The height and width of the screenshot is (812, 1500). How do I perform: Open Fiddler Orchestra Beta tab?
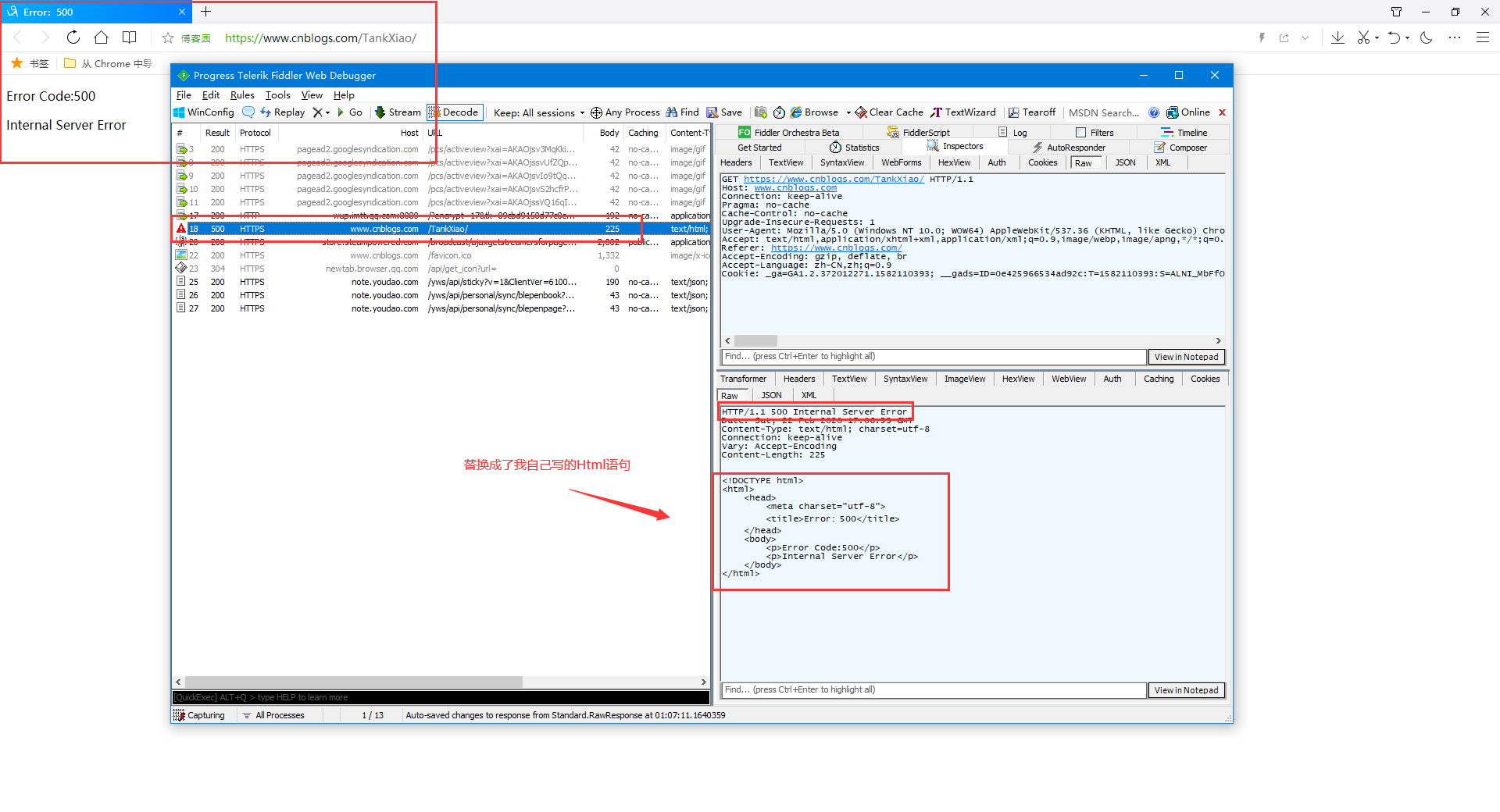coord(788,133)
